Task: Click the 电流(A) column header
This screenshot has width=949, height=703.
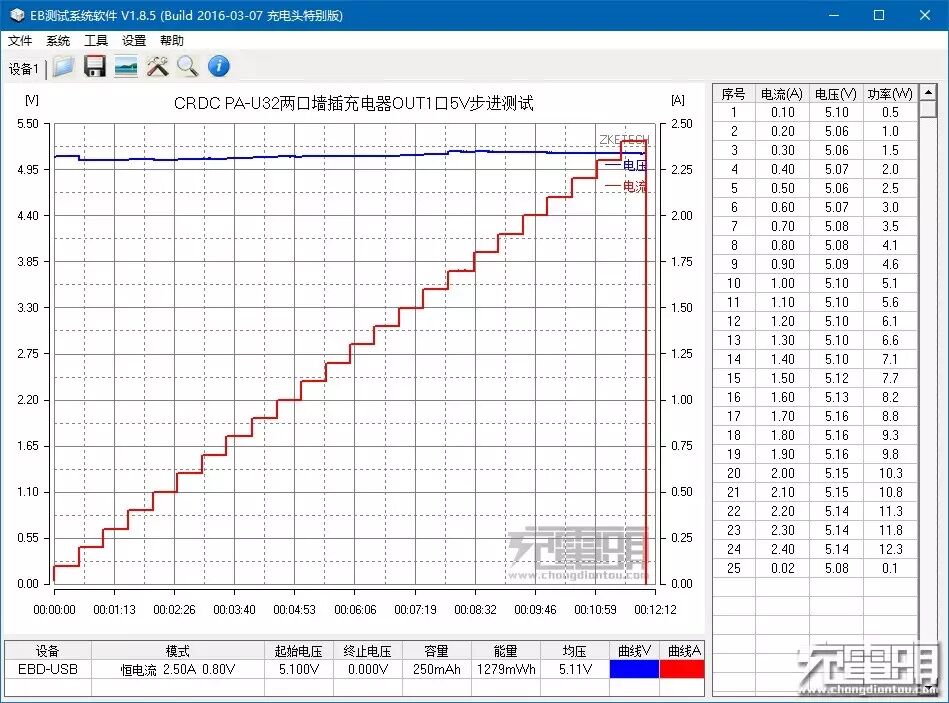Action: pos(782,94)
